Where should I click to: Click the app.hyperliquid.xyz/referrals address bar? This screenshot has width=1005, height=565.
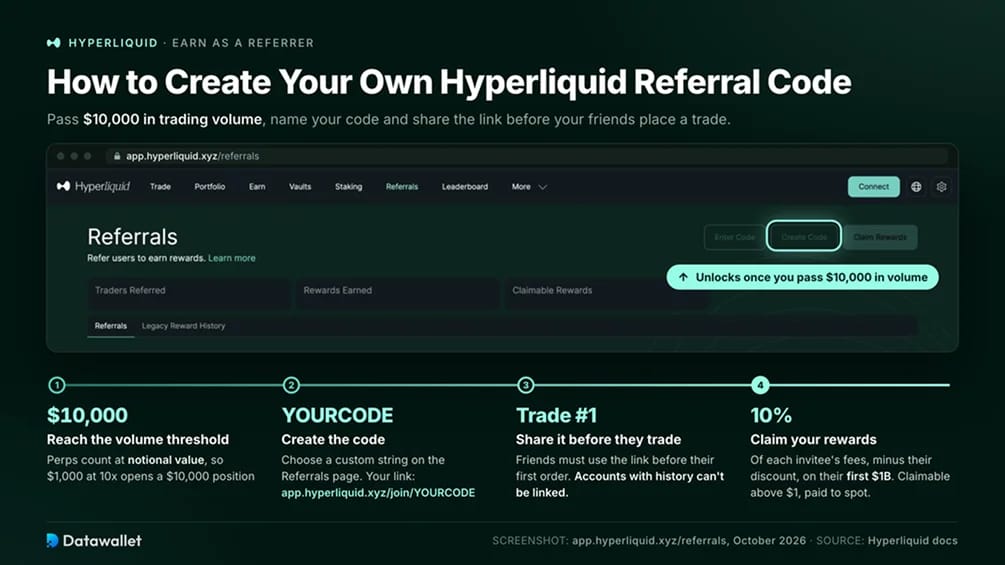point(529,156)
